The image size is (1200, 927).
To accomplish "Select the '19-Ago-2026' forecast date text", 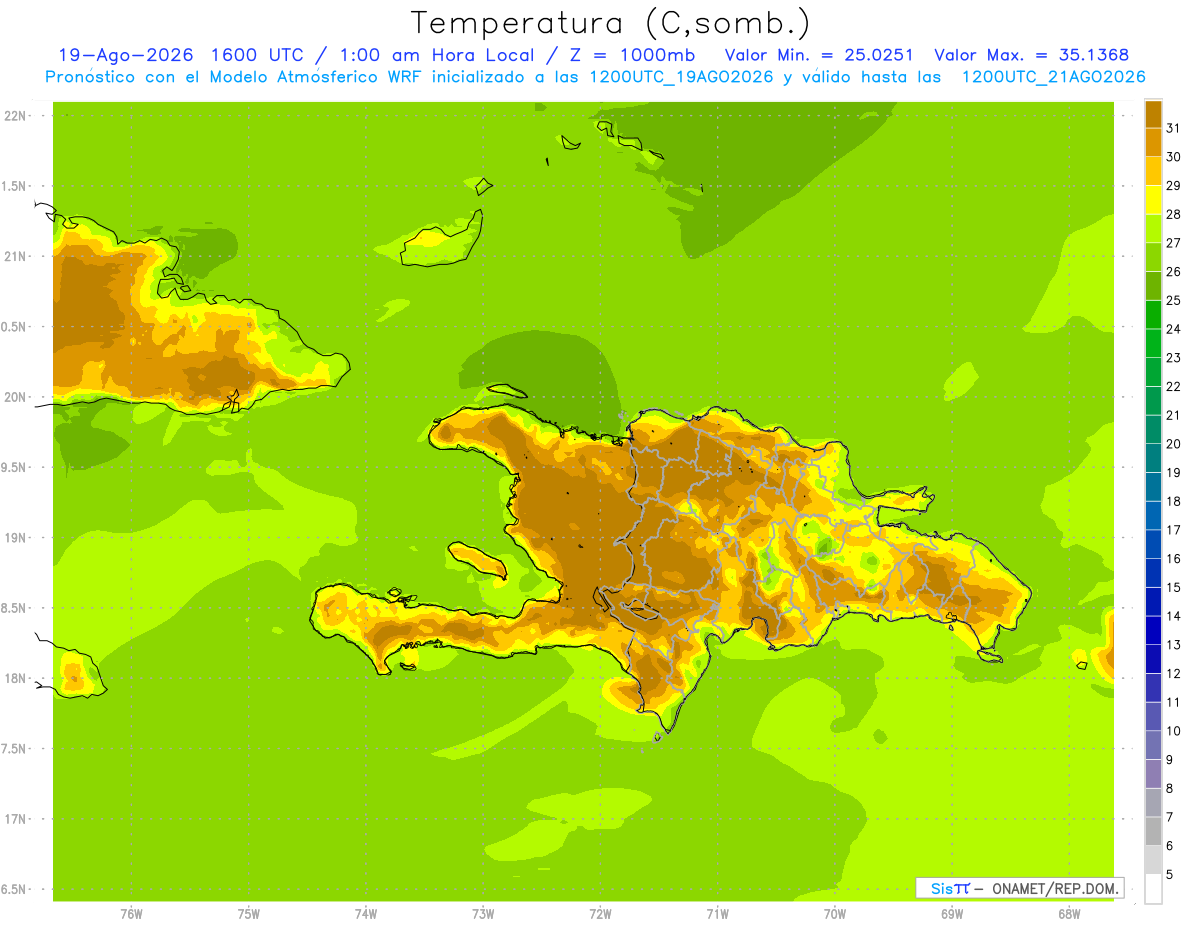I will point(125,55).
